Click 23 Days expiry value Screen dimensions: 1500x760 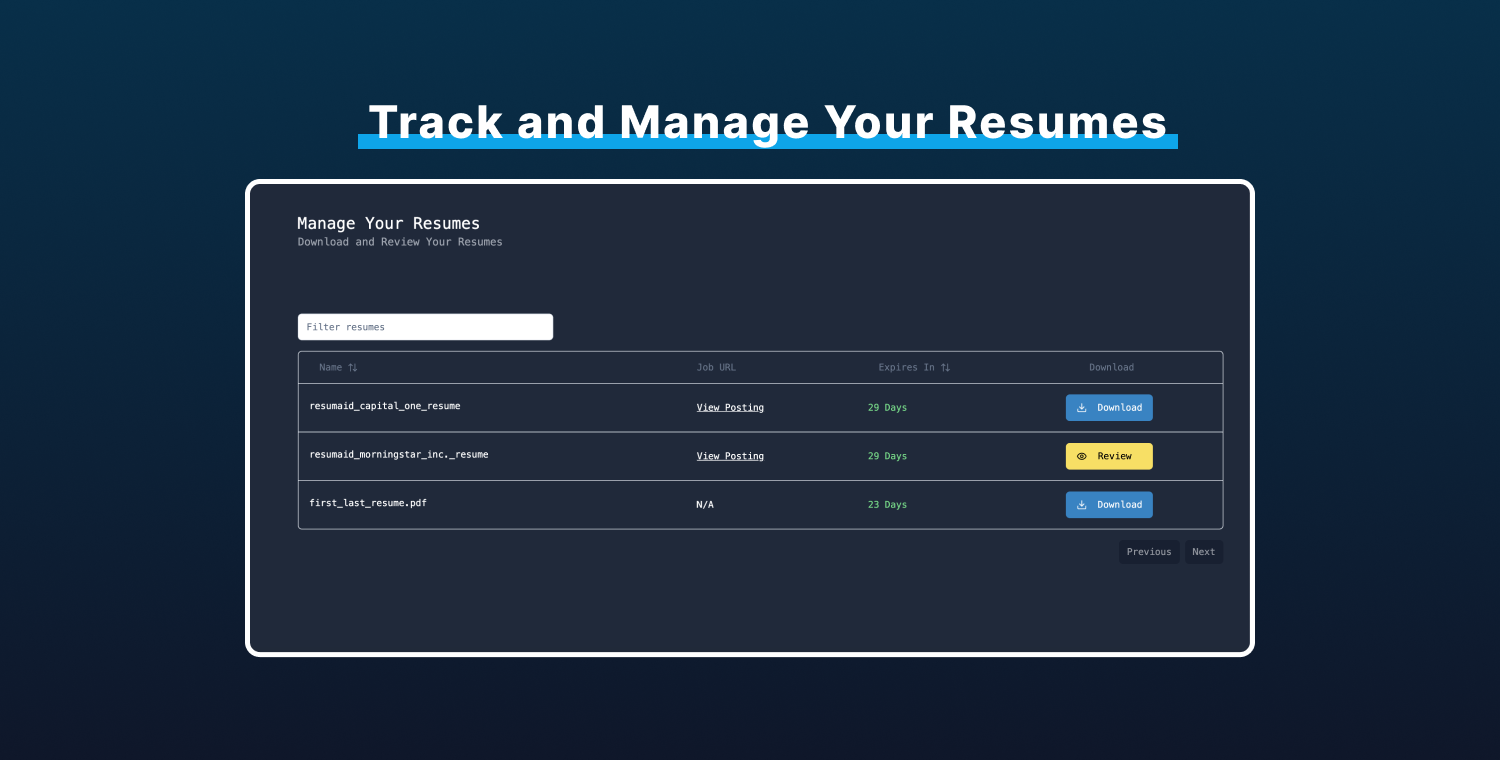(887, 505)
